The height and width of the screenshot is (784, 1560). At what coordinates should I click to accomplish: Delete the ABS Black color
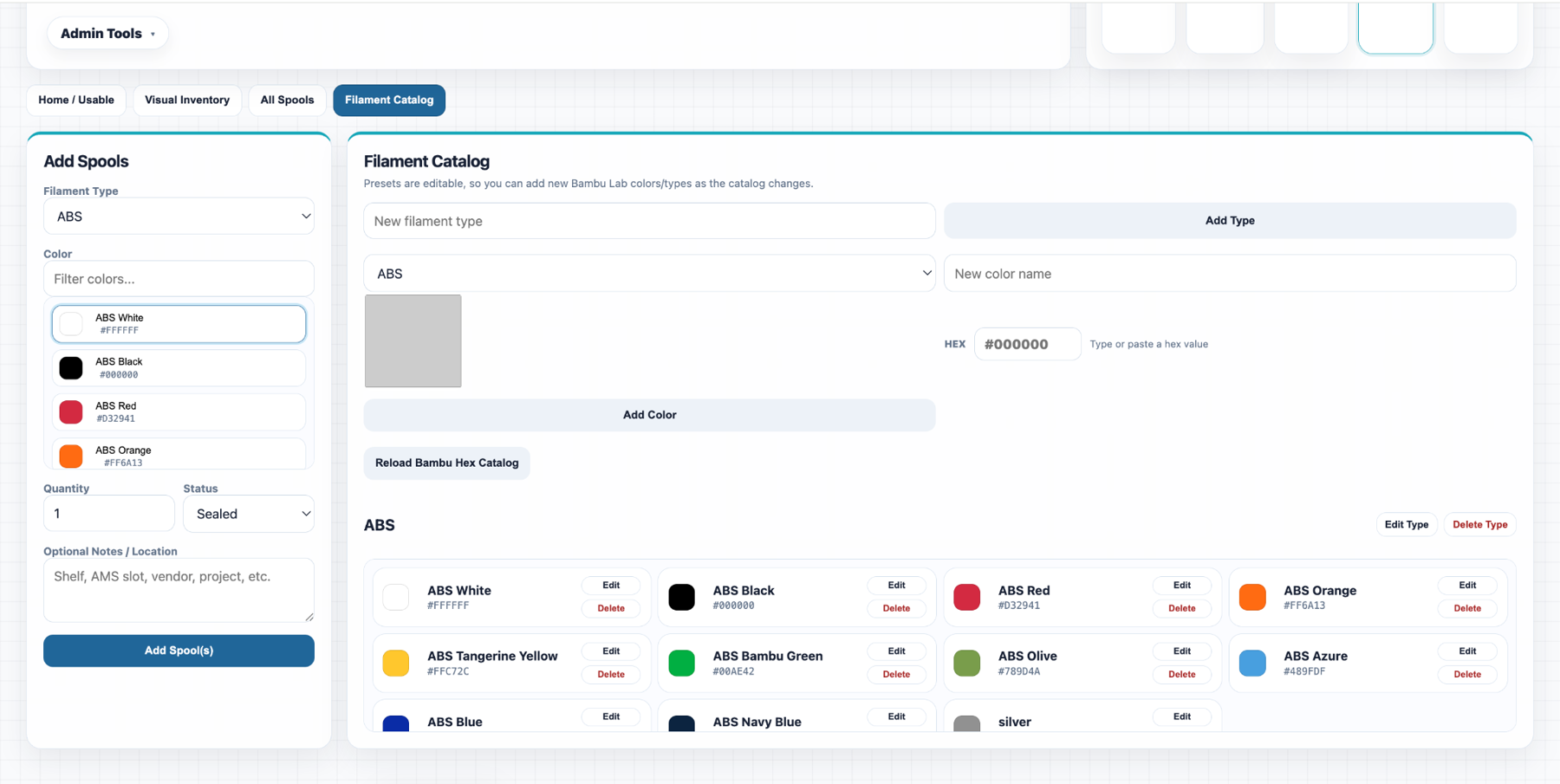[x=896, y=608]
